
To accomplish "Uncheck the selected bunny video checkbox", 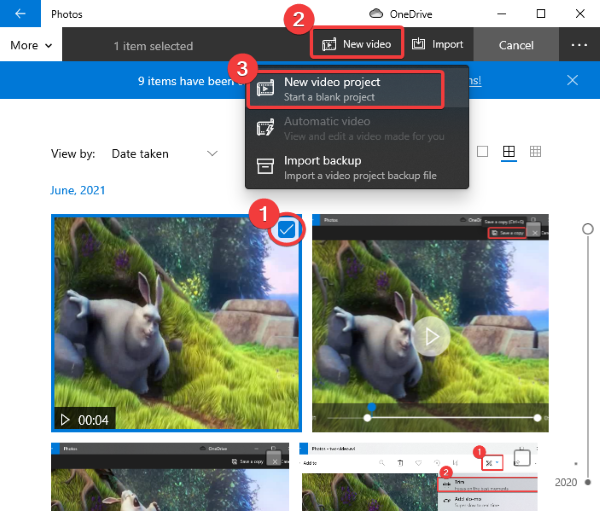I will [286, 230].
